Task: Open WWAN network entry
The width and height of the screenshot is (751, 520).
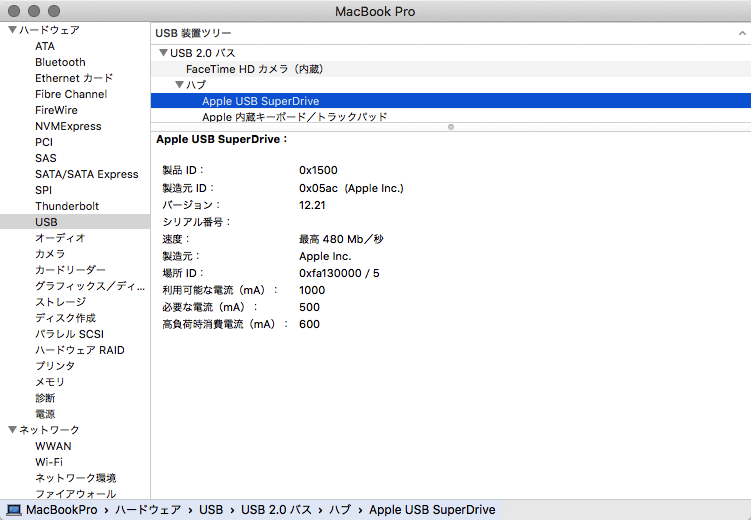Action: point(53,446)
